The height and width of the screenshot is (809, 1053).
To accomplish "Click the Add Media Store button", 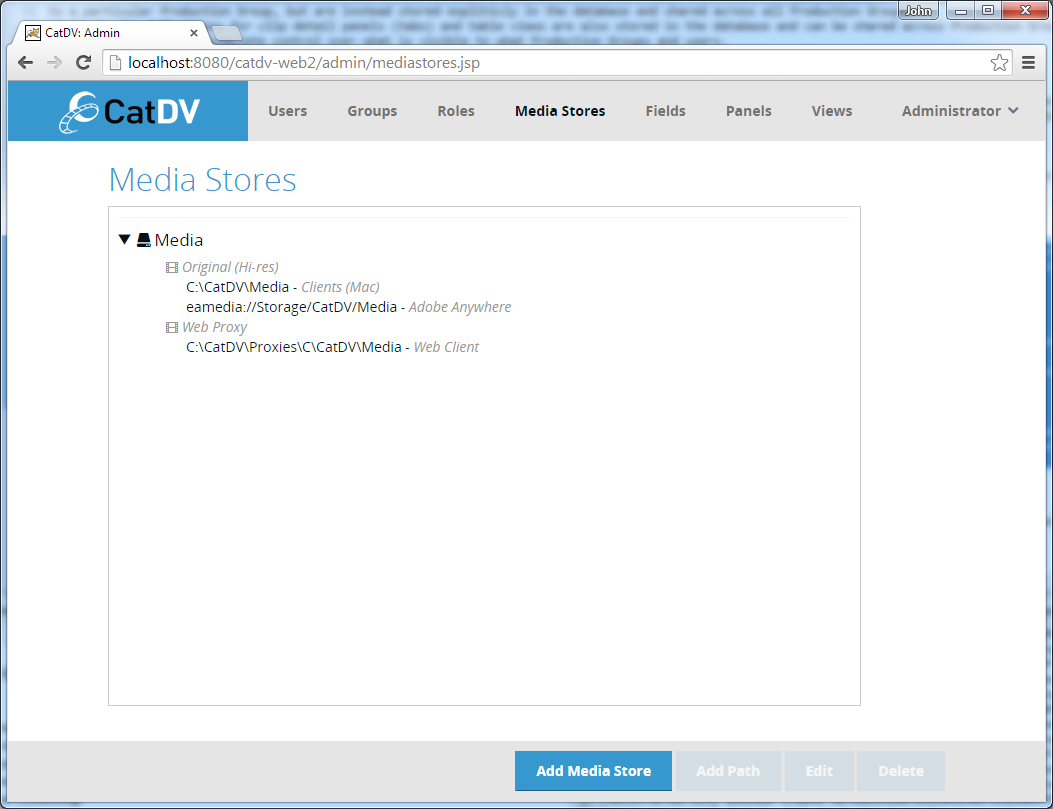I will click(594, 771).
